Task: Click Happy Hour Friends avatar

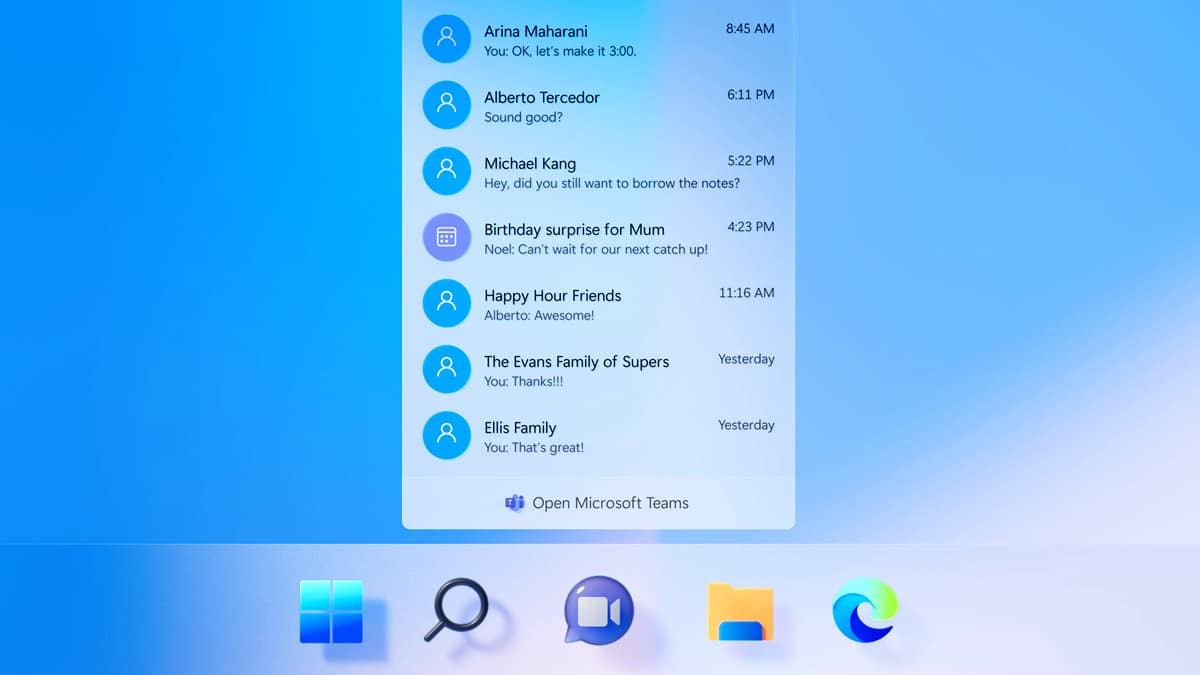Action: [447, 303]
